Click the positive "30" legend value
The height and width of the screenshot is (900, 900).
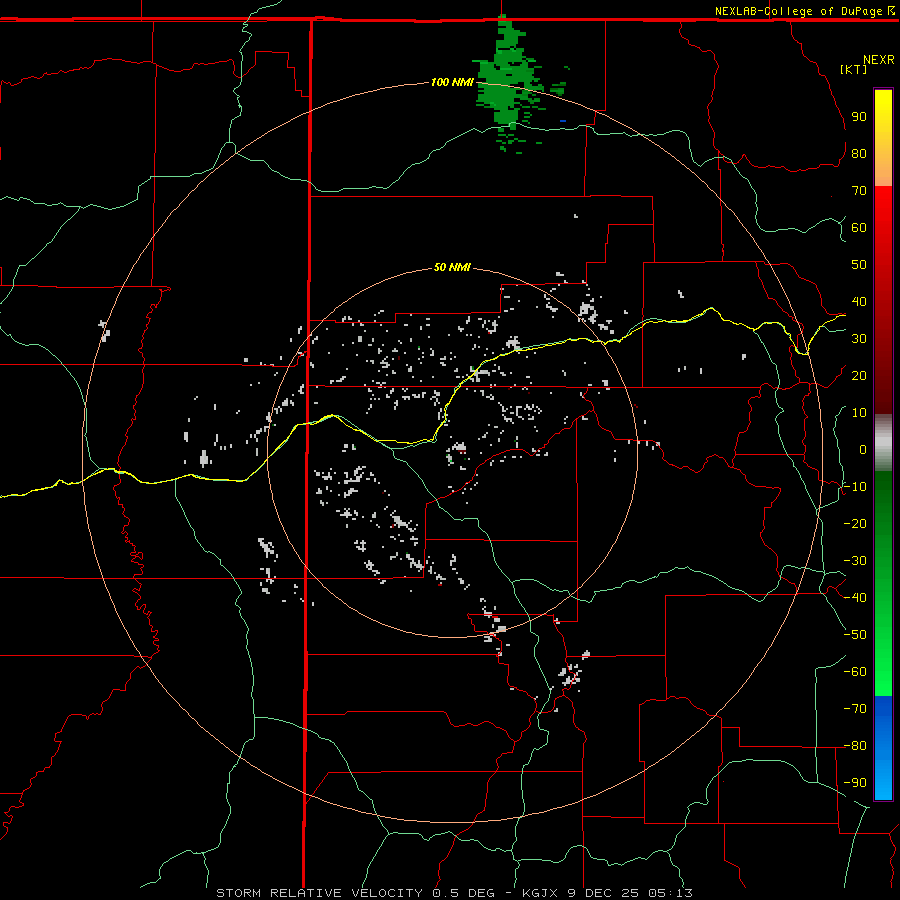tap(859, 339)
